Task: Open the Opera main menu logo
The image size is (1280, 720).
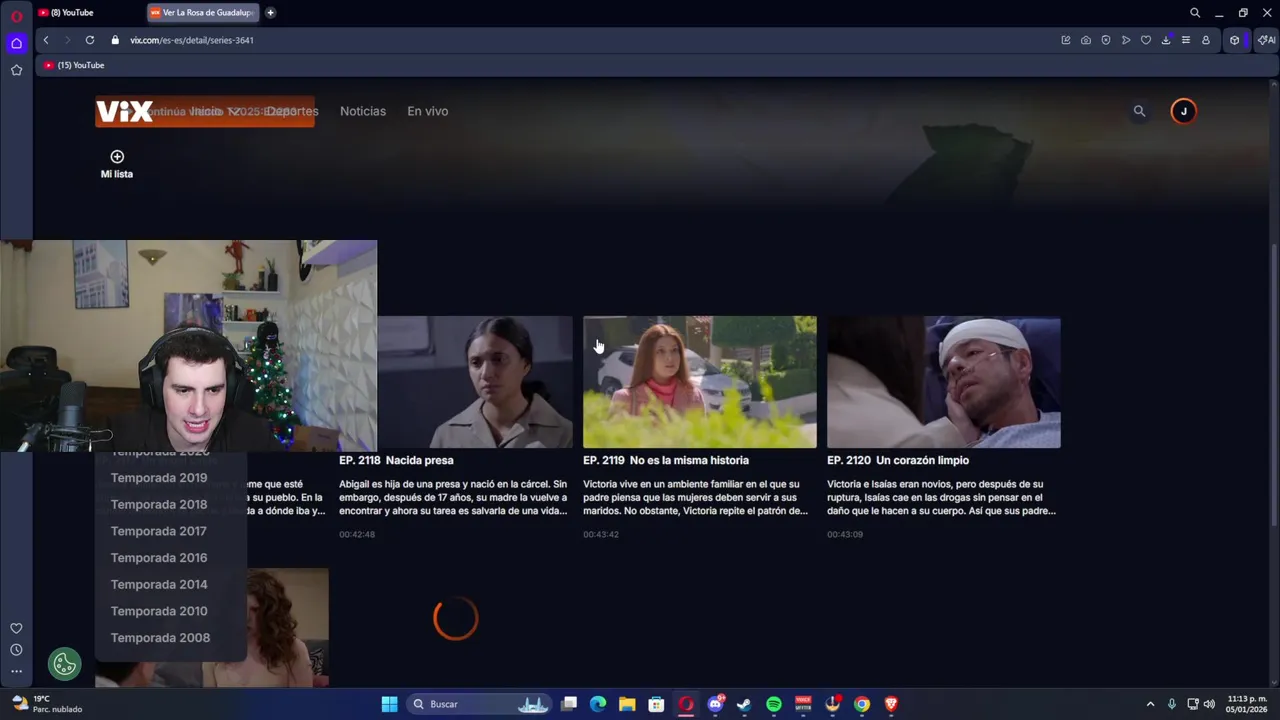Action: point(16,16)
